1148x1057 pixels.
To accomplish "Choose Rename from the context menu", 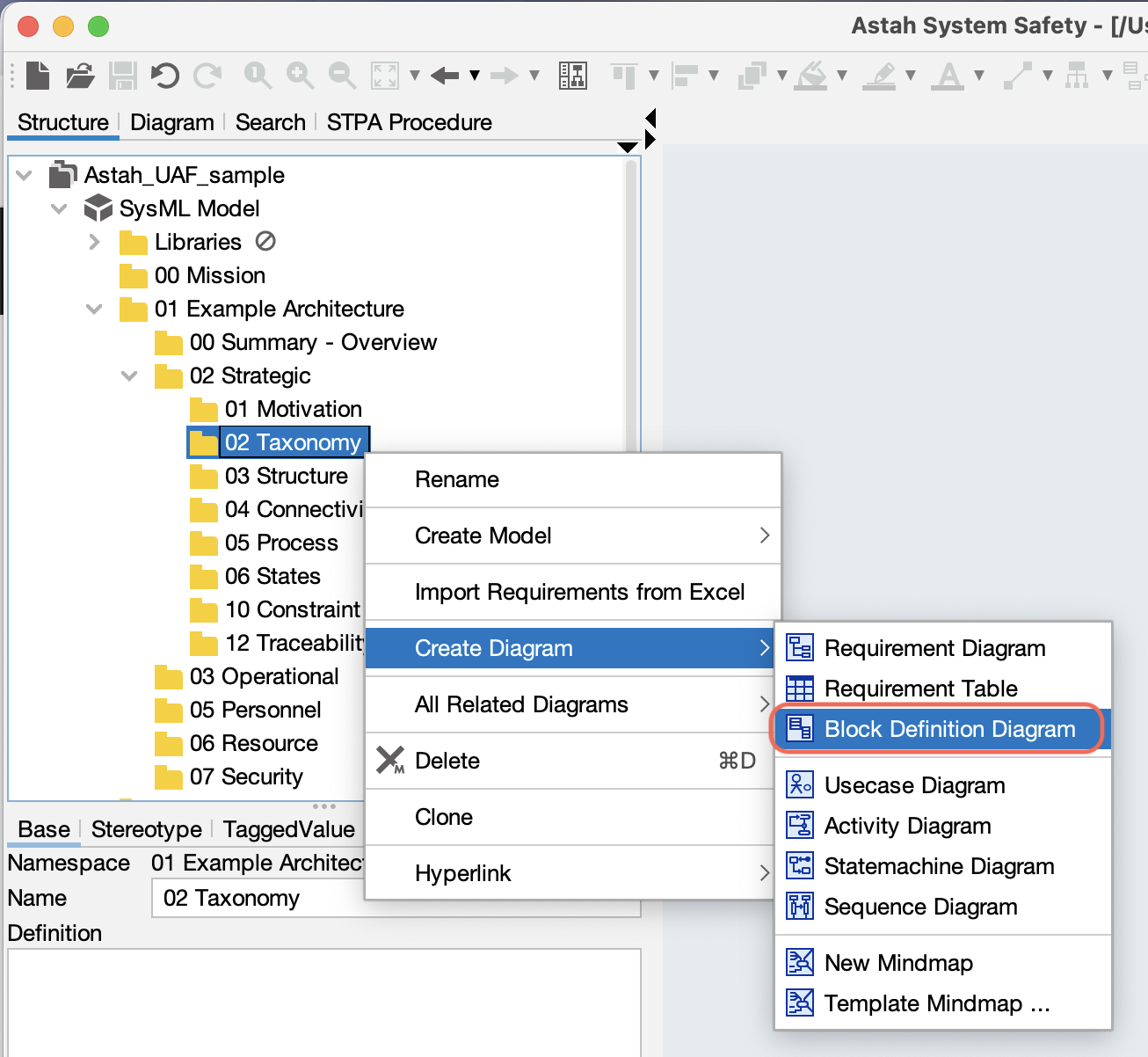I will [457, 479].
